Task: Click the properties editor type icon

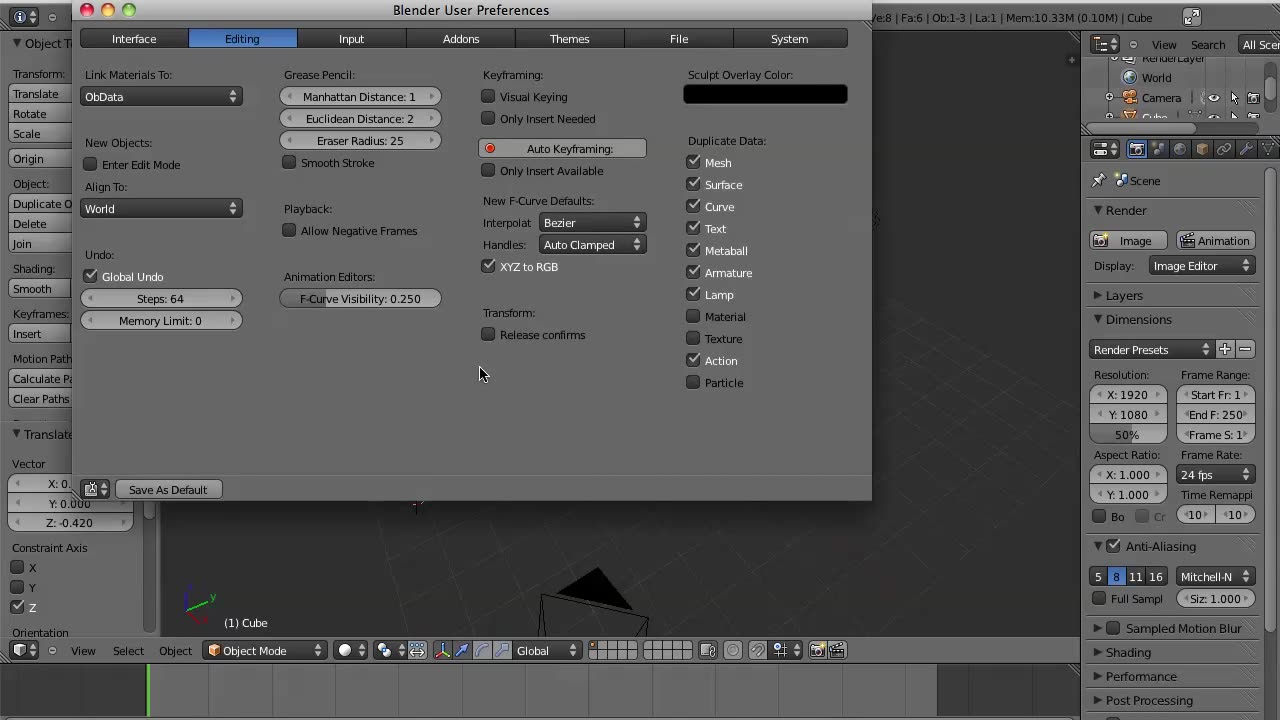Action: coord(1105,149)
